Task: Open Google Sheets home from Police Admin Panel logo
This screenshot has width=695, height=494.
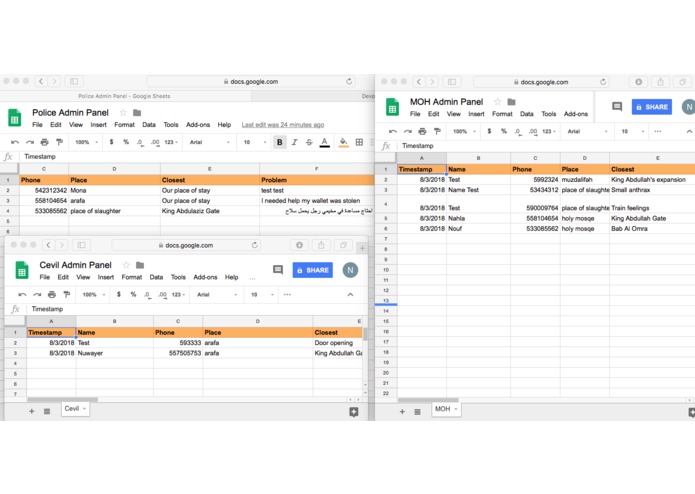Action: tap(15, 118)
